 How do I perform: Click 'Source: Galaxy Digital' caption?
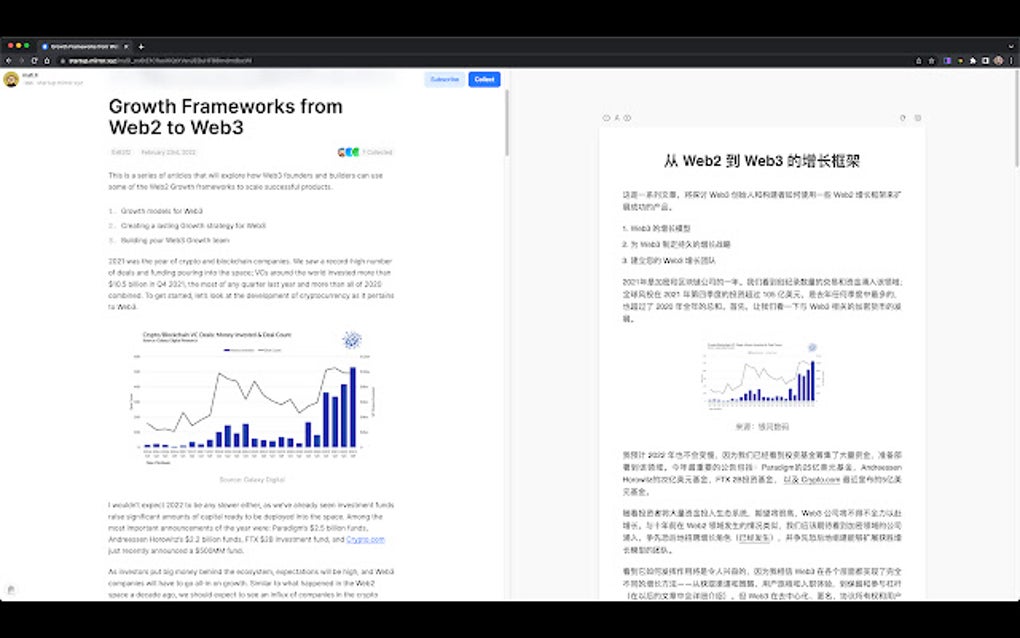(x=252, y=479)
